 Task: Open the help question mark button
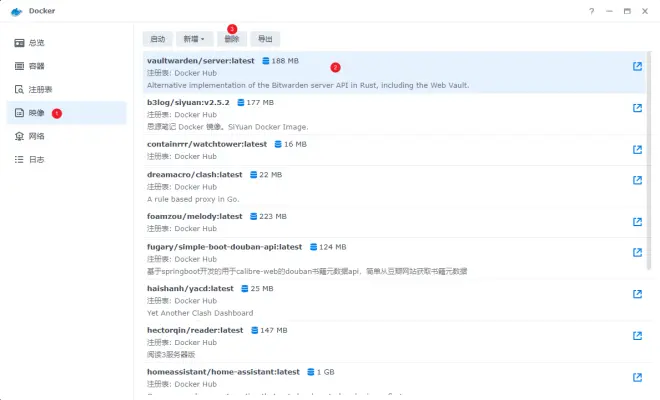point(591,11)
